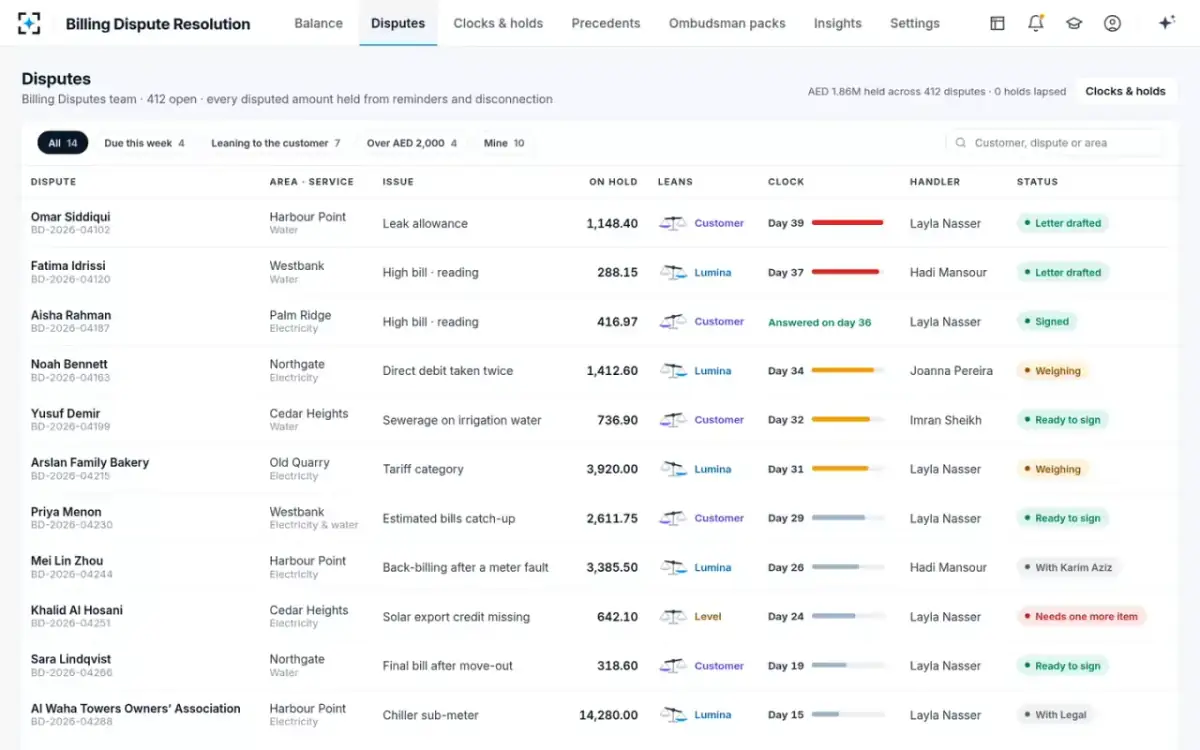The width and height of the screenshot is (1200, 750).
Task: Filter disputes Over AED 2,000
Action: tap(411, 143)
